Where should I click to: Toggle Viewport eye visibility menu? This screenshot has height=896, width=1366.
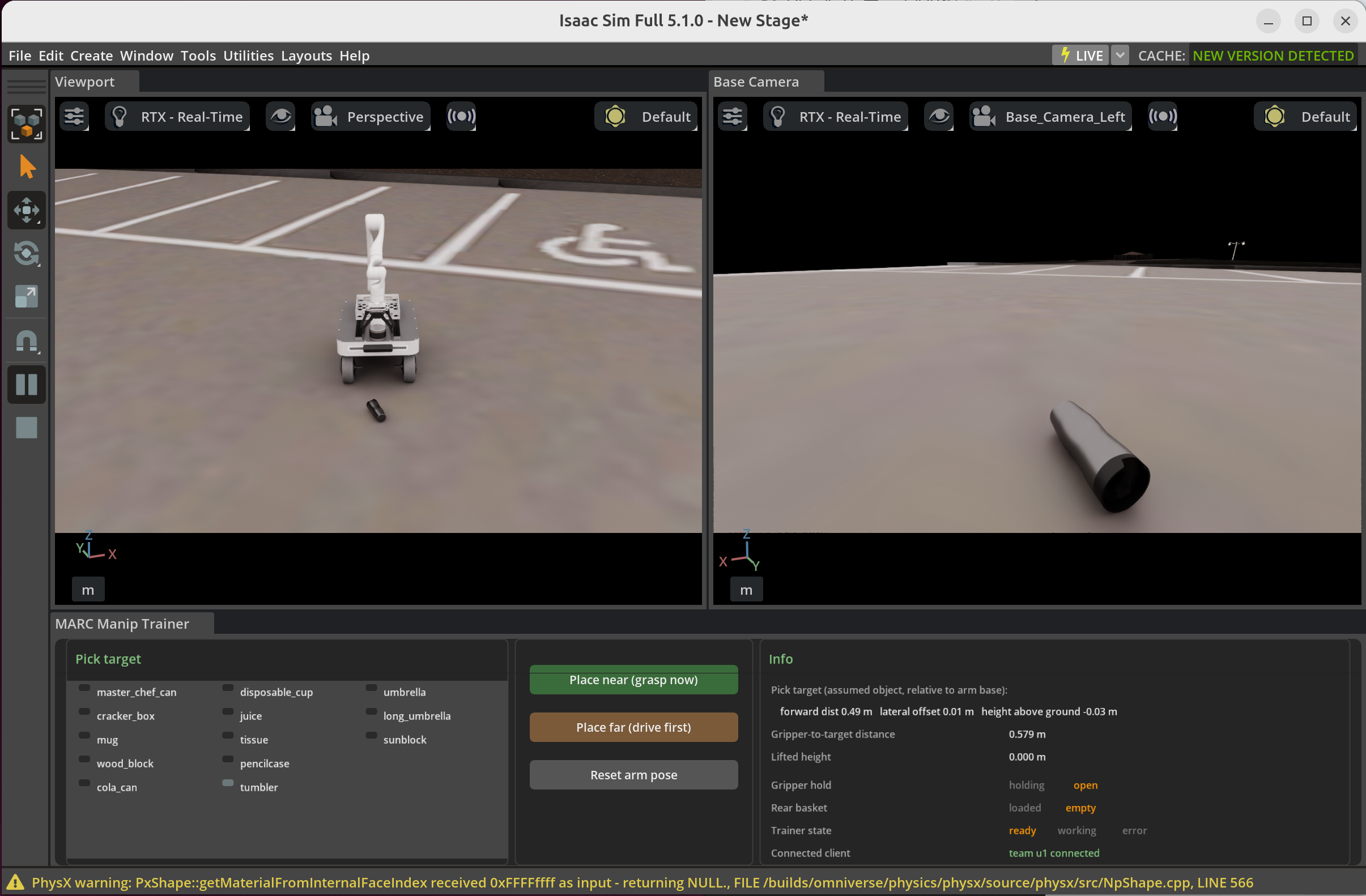click(280, 117)
